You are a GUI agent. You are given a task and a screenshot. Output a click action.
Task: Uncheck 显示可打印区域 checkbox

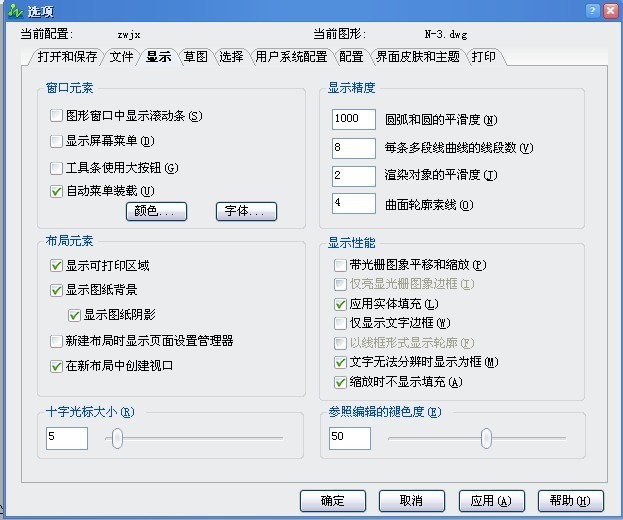coord(56,265)
